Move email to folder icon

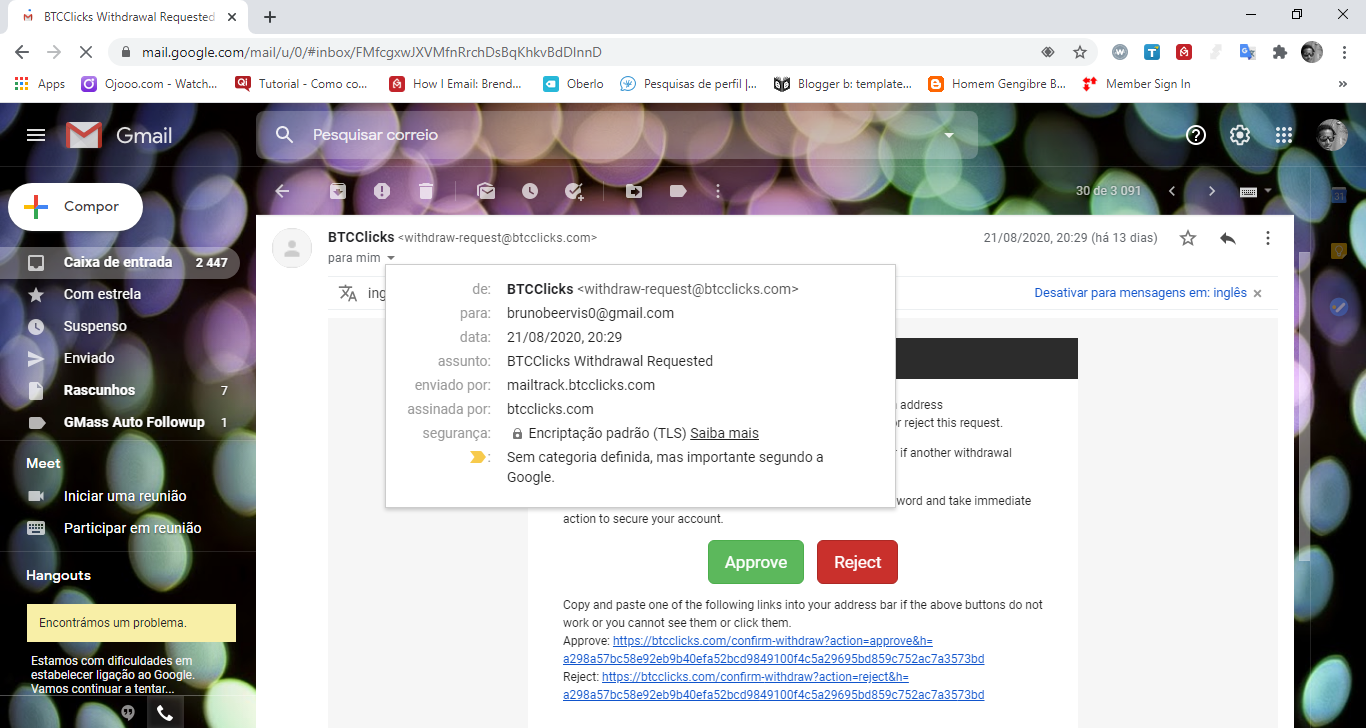click(x=634, y=191)
